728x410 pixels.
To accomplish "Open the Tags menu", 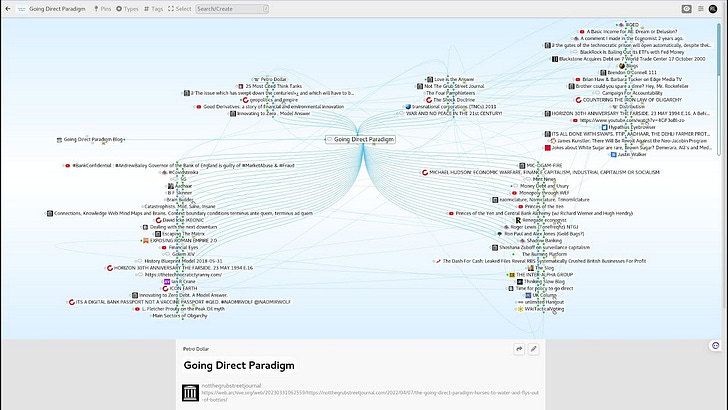I will click(153, 9).
